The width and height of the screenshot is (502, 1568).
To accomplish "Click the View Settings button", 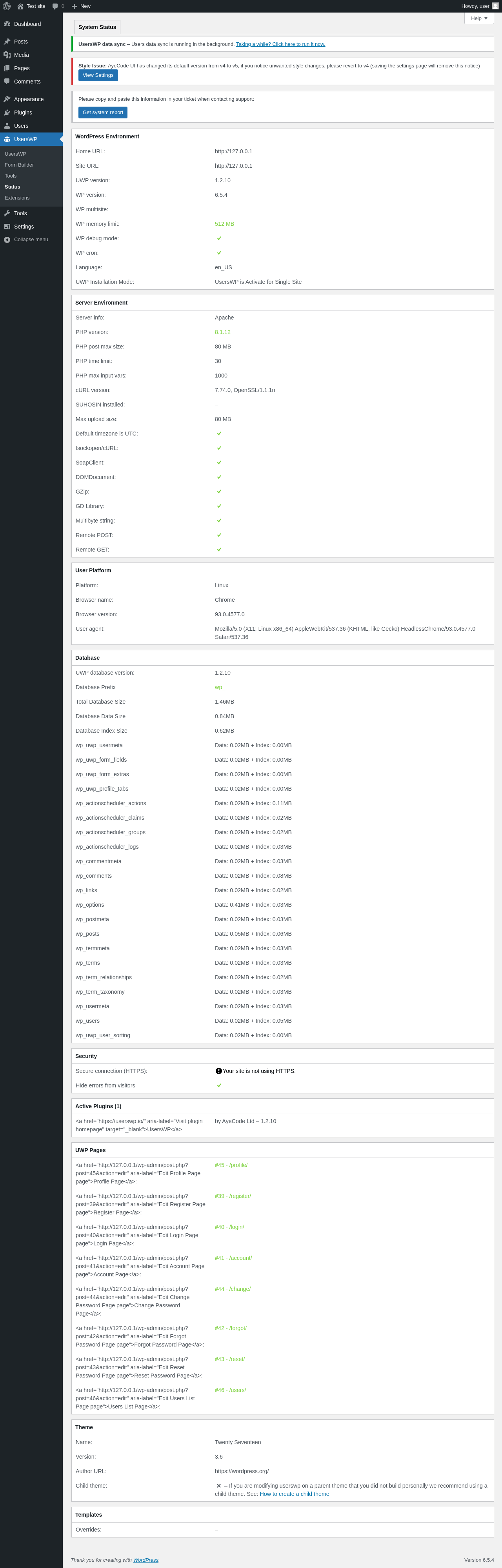I will [x=98, y=76].
